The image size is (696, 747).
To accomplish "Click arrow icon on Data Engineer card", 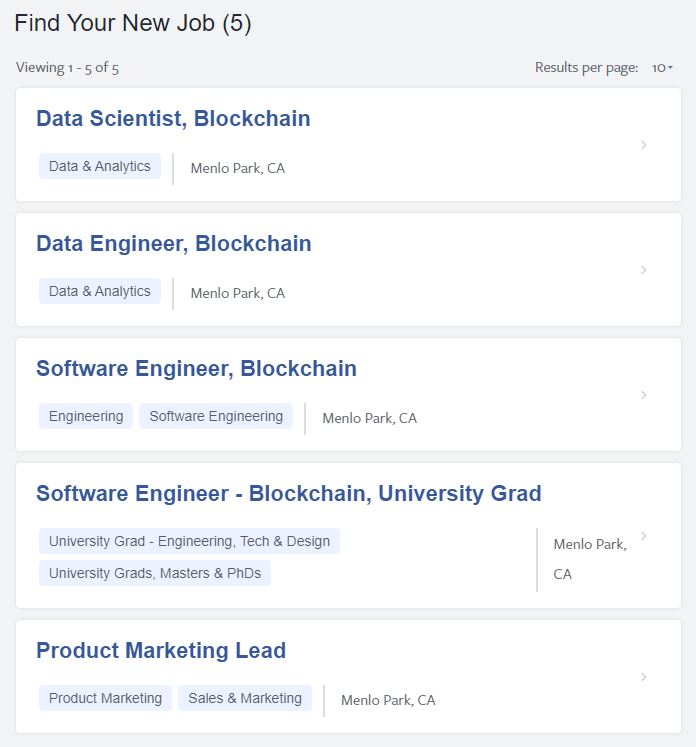I will pyautogui.click(x=644, y=270).
